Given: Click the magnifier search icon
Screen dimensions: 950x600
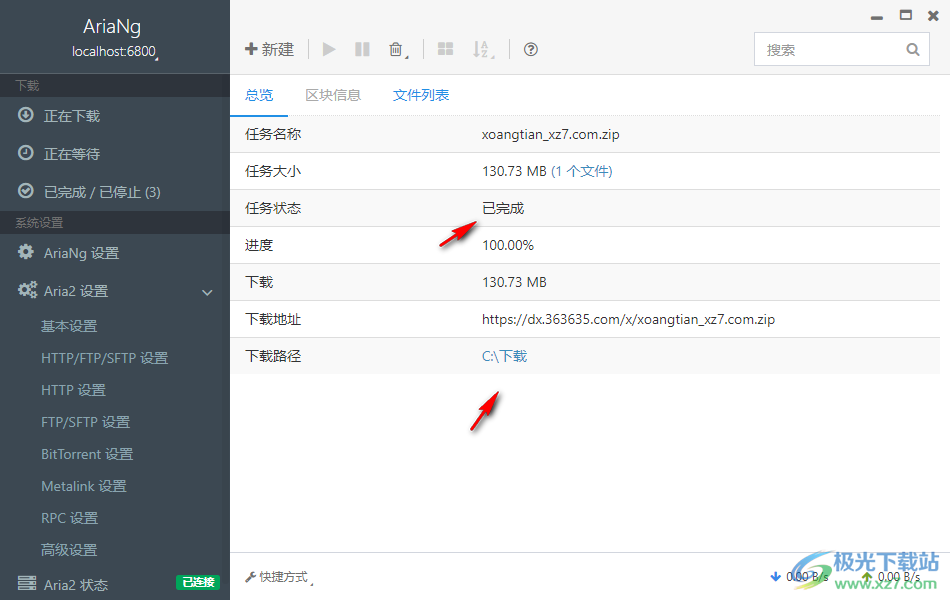Looking at the screenshot, I should 912,49.
